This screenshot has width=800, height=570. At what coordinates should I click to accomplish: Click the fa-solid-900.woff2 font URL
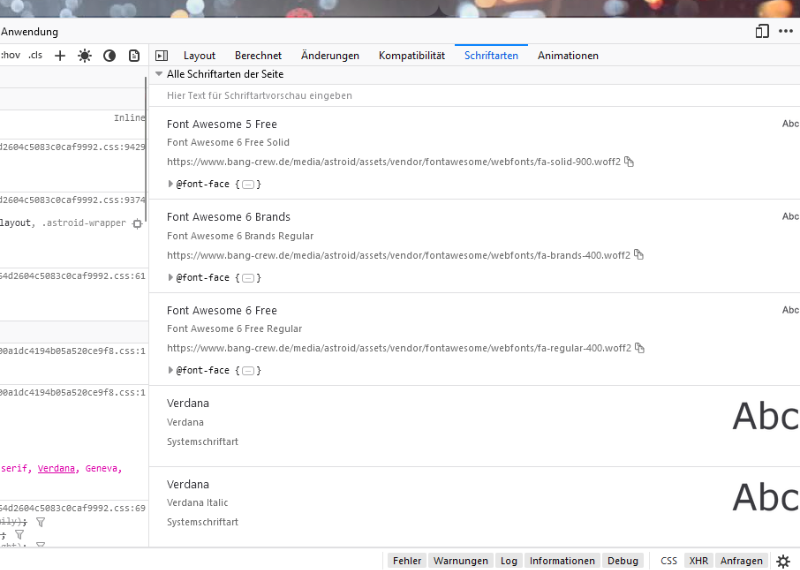tap(393, 162)
